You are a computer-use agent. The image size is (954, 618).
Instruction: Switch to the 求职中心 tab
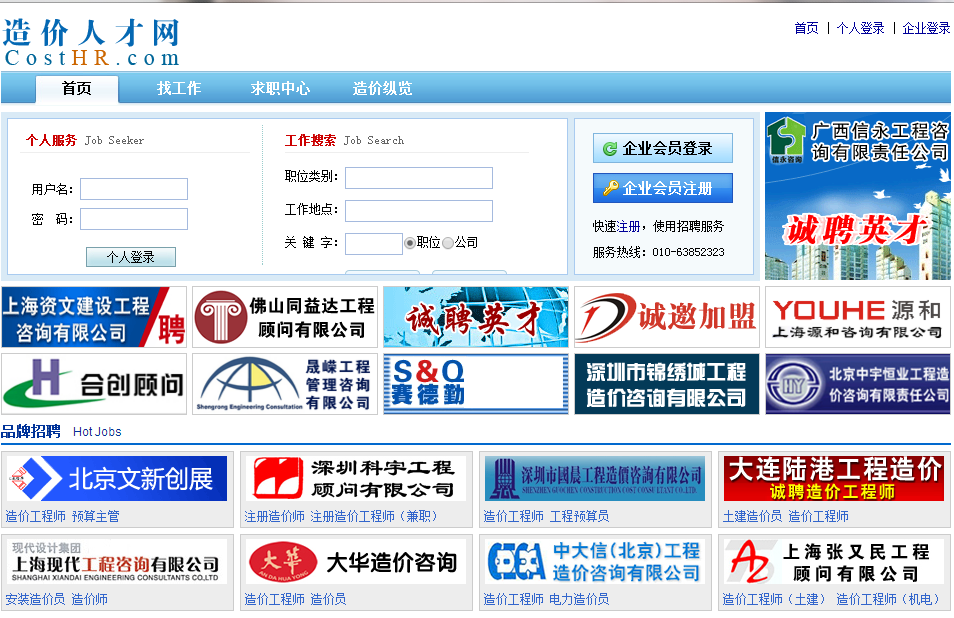280,89
